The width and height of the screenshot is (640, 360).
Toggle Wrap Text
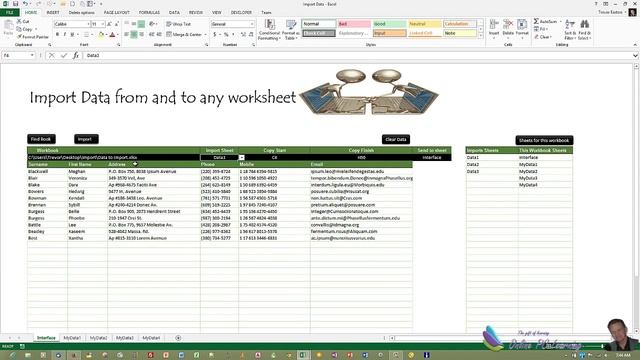coord(178,24)
